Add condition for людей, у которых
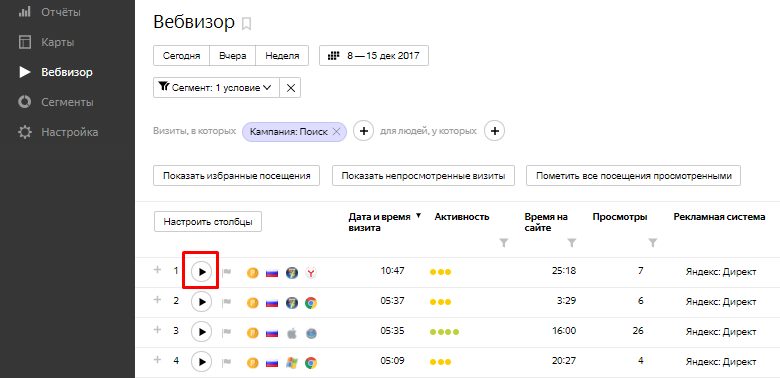This screenshot has height=378, width=780. point(494,131)
